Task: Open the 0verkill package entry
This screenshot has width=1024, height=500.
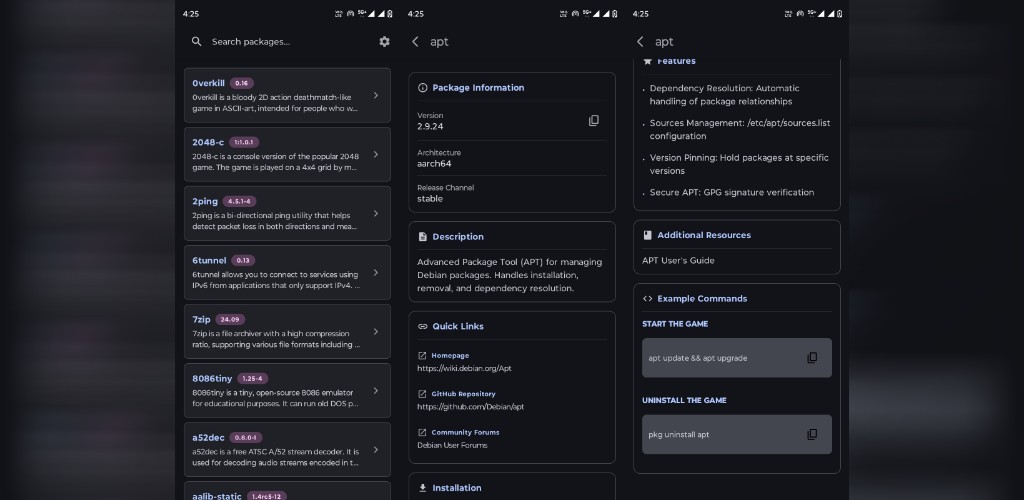Action: click(x=287, y=95)
